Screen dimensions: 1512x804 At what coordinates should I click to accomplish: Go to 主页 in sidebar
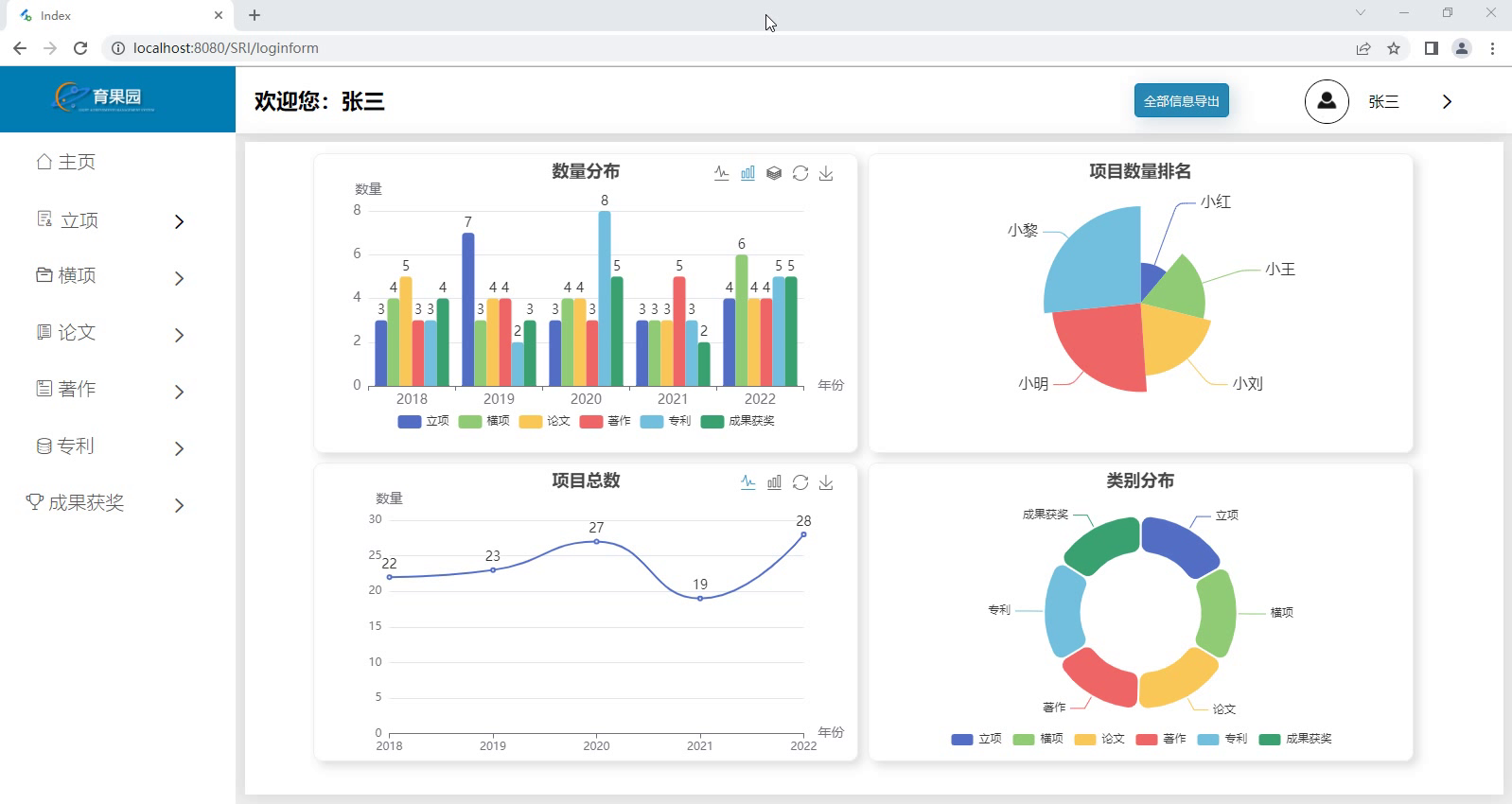[x=66, y=162]
